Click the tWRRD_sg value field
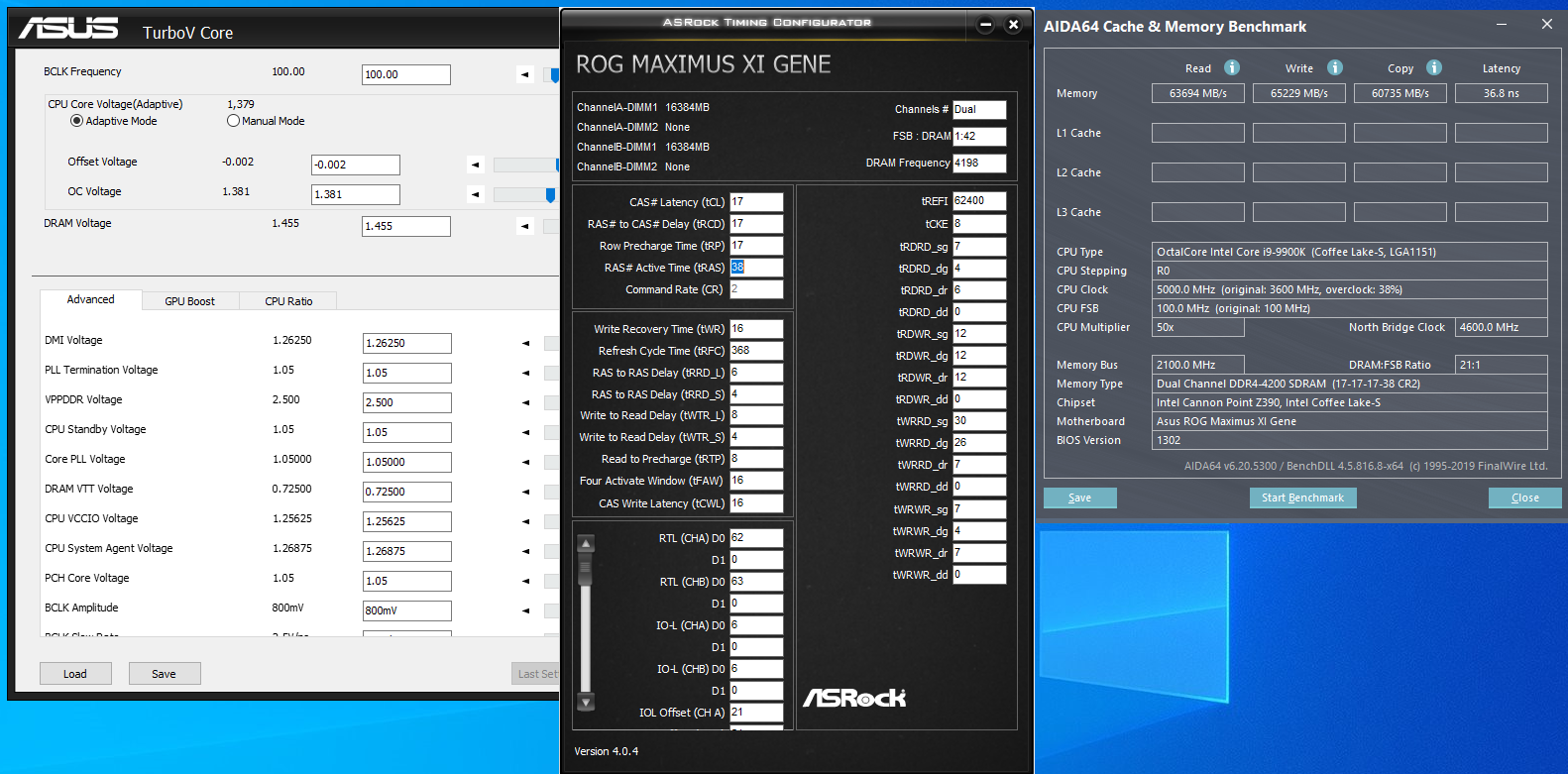The image size is (1568, 774). tap(979, 421)
